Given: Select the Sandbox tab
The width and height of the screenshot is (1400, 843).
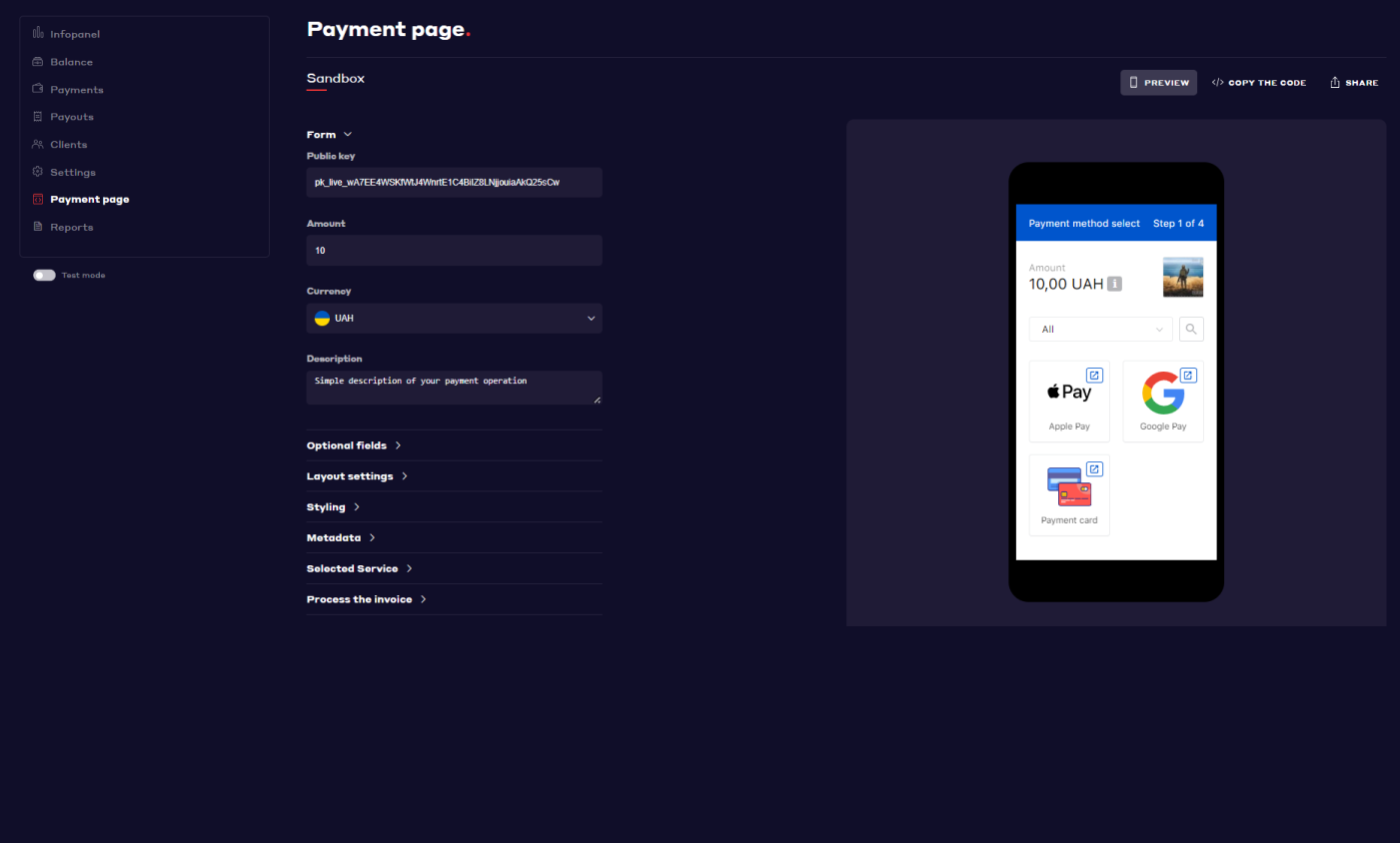Looking at the screenshot, I should click(x=335, y=79).
